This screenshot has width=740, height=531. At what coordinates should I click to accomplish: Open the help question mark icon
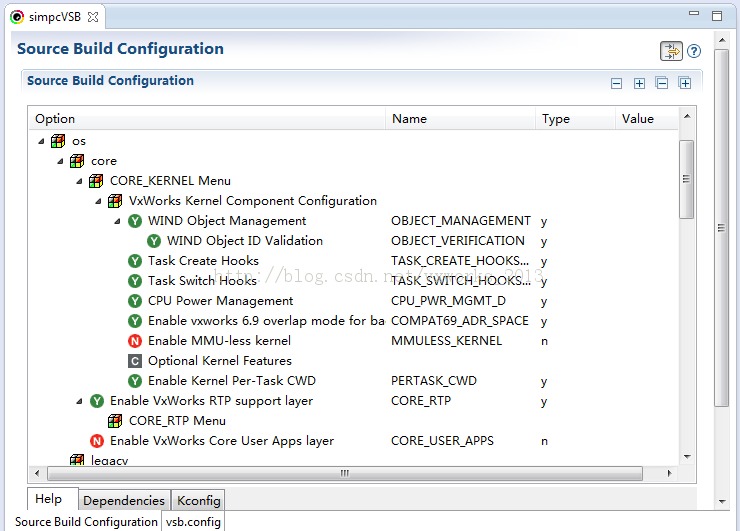[694, 51]
